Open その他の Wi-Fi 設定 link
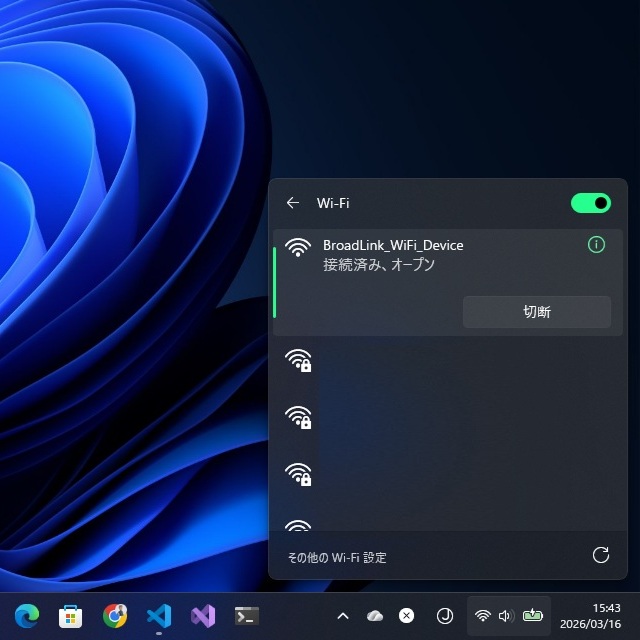The height and width of the screenshot is (640, 640). pos(336,557)
